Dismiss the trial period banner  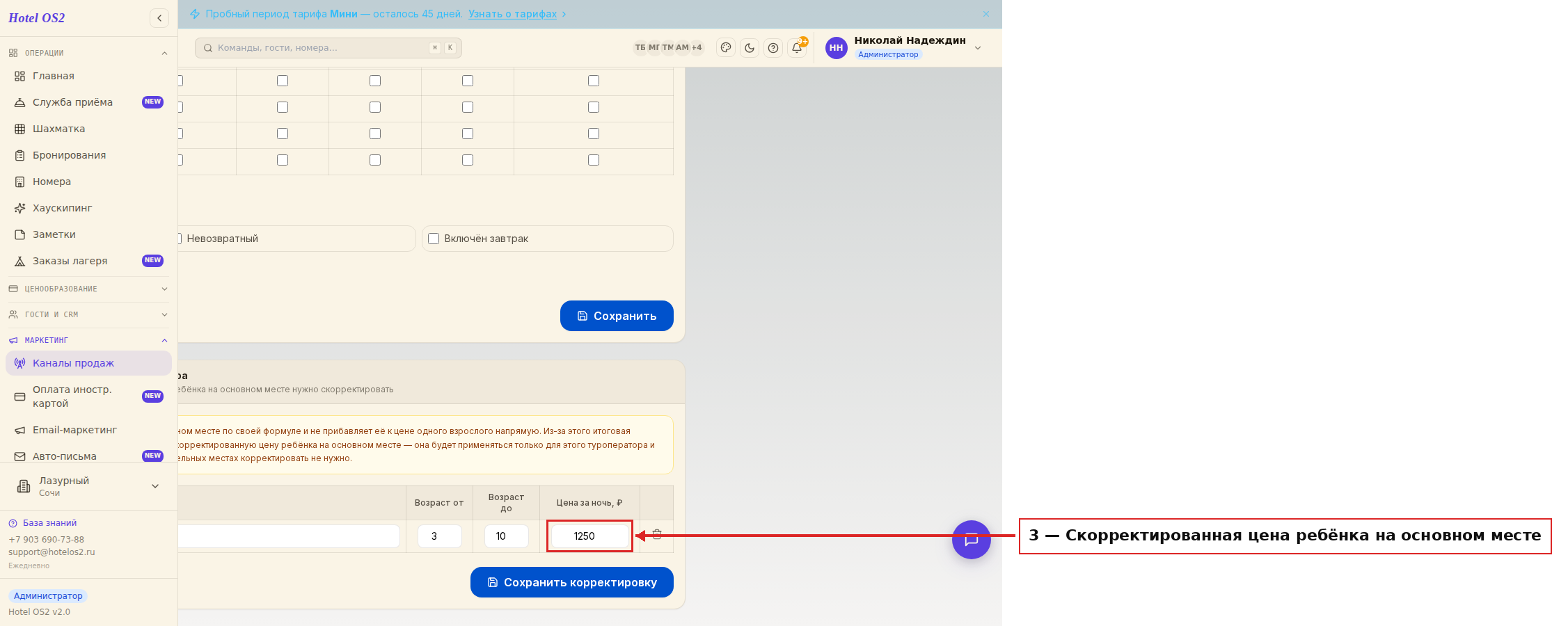[x=985, y=14]
